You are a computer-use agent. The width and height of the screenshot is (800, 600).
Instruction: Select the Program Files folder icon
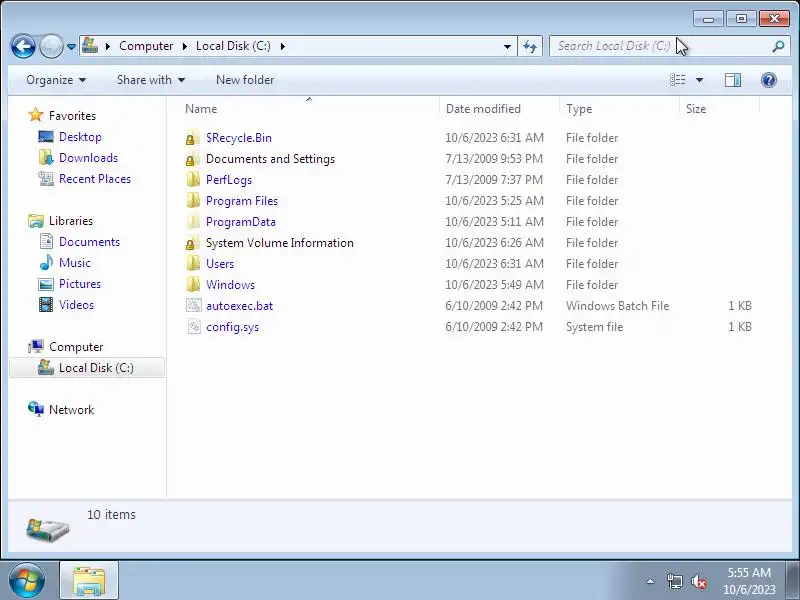coord(193,201)
